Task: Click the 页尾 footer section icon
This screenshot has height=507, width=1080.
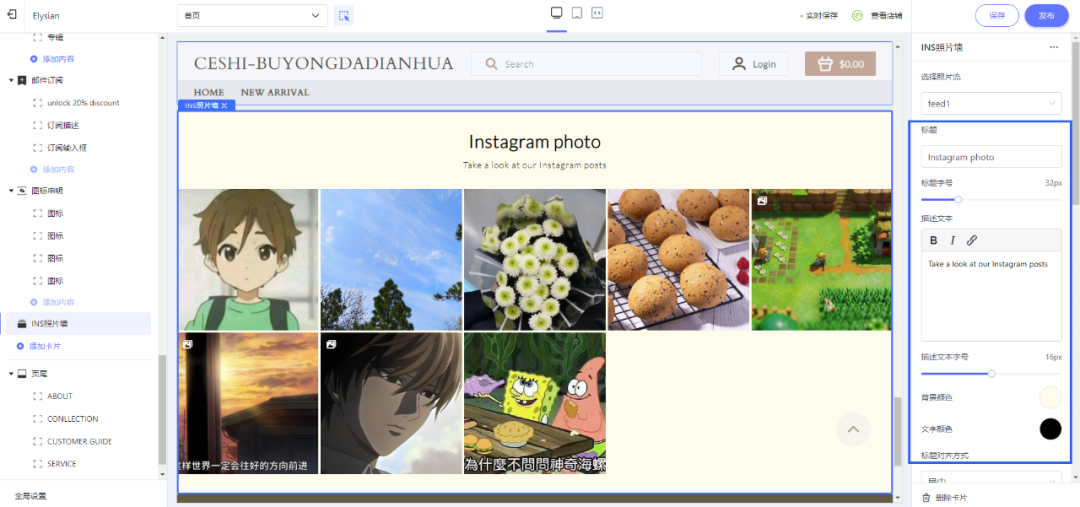Action: [22, 373]
